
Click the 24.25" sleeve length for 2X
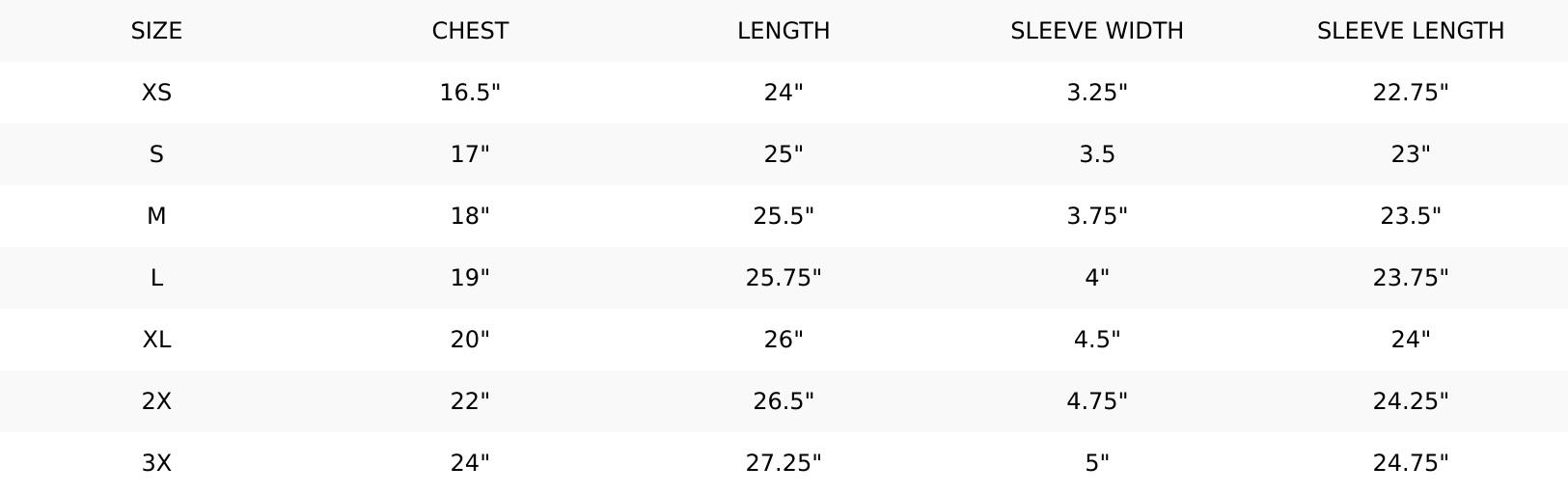[1411, 401]
